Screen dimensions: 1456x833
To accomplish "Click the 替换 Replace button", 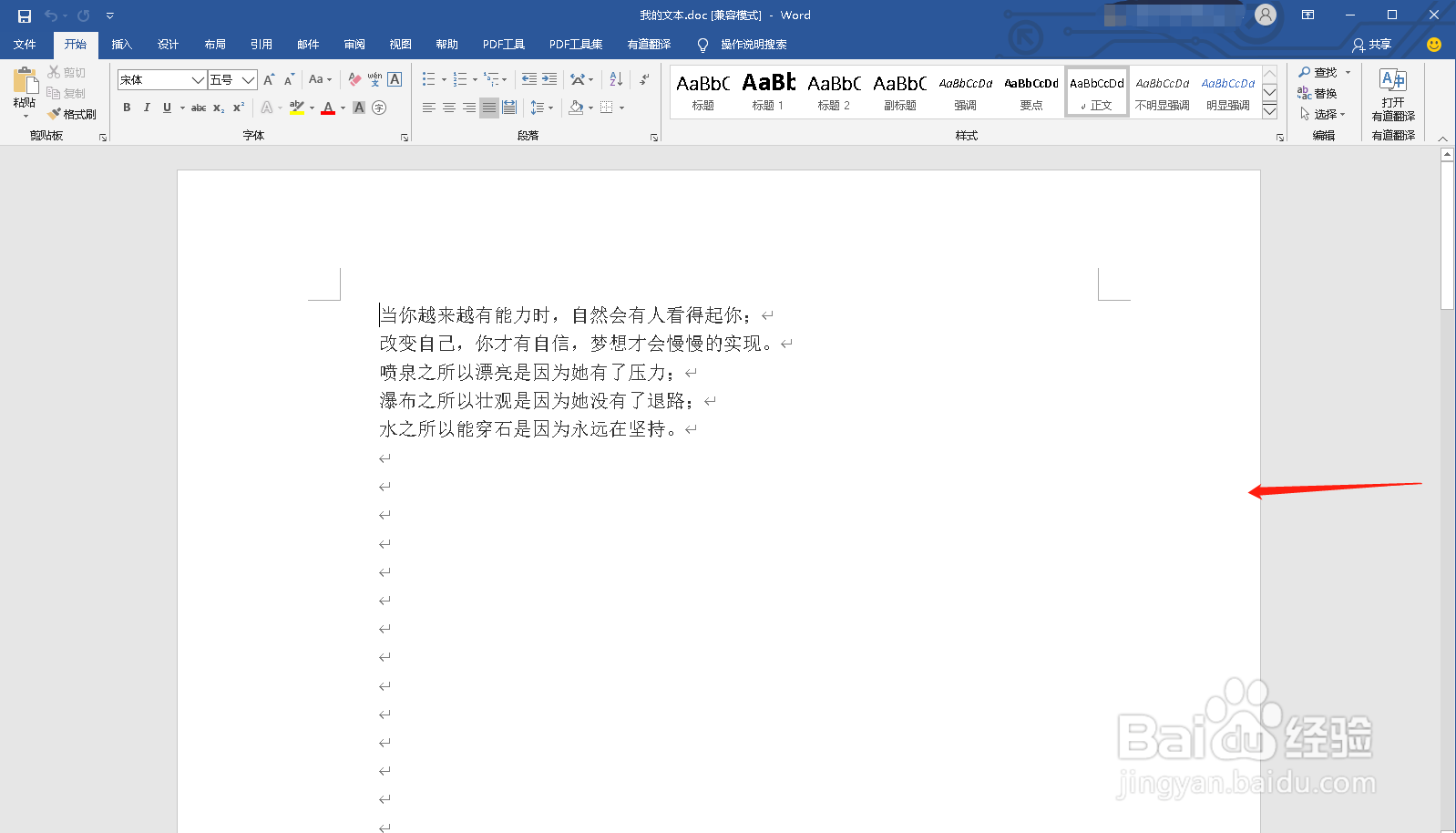I will (1317, 93).
